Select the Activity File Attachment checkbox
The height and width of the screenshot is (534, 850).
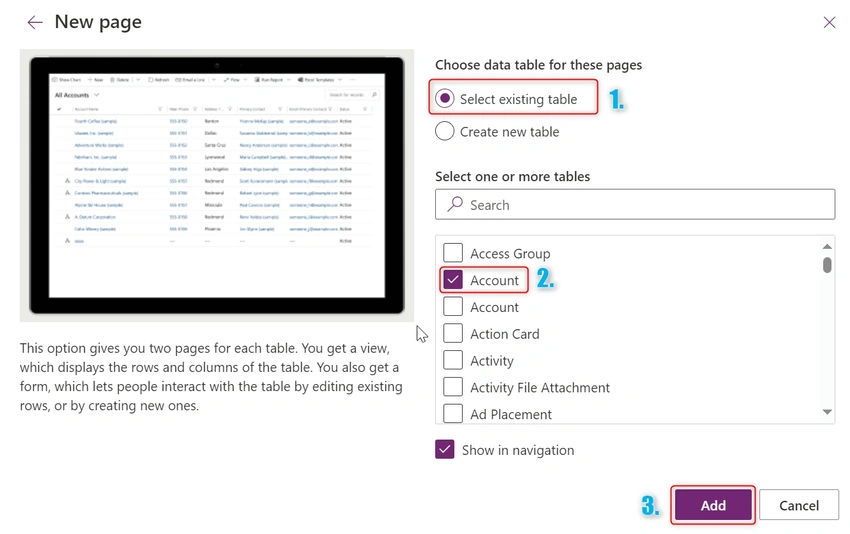[453, 387]
